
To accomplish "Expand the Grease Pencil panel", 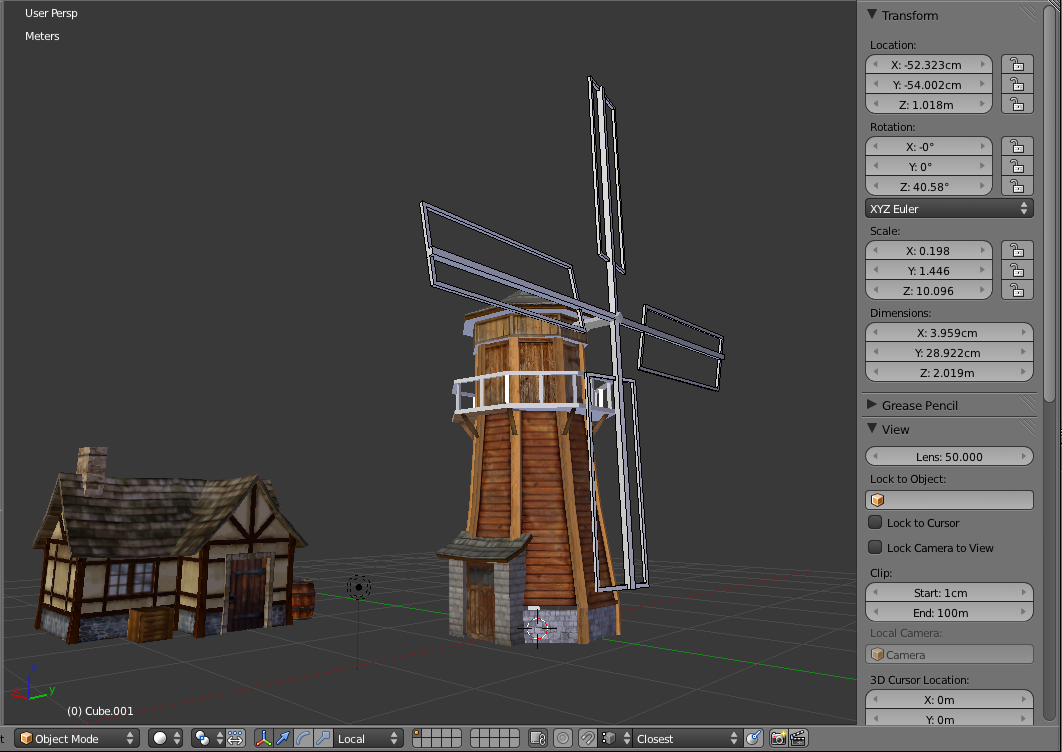I will click(x=920, y=405).
